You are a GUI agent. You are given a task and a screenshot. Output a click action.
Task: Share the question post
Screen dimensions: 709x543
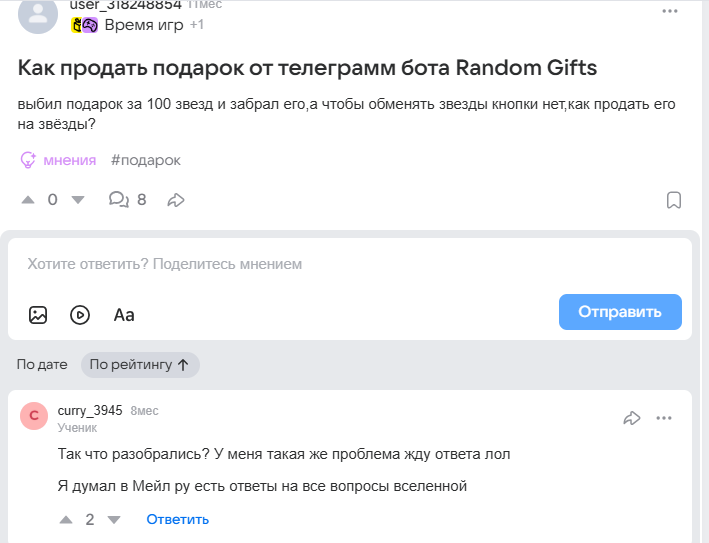[176, 199]
